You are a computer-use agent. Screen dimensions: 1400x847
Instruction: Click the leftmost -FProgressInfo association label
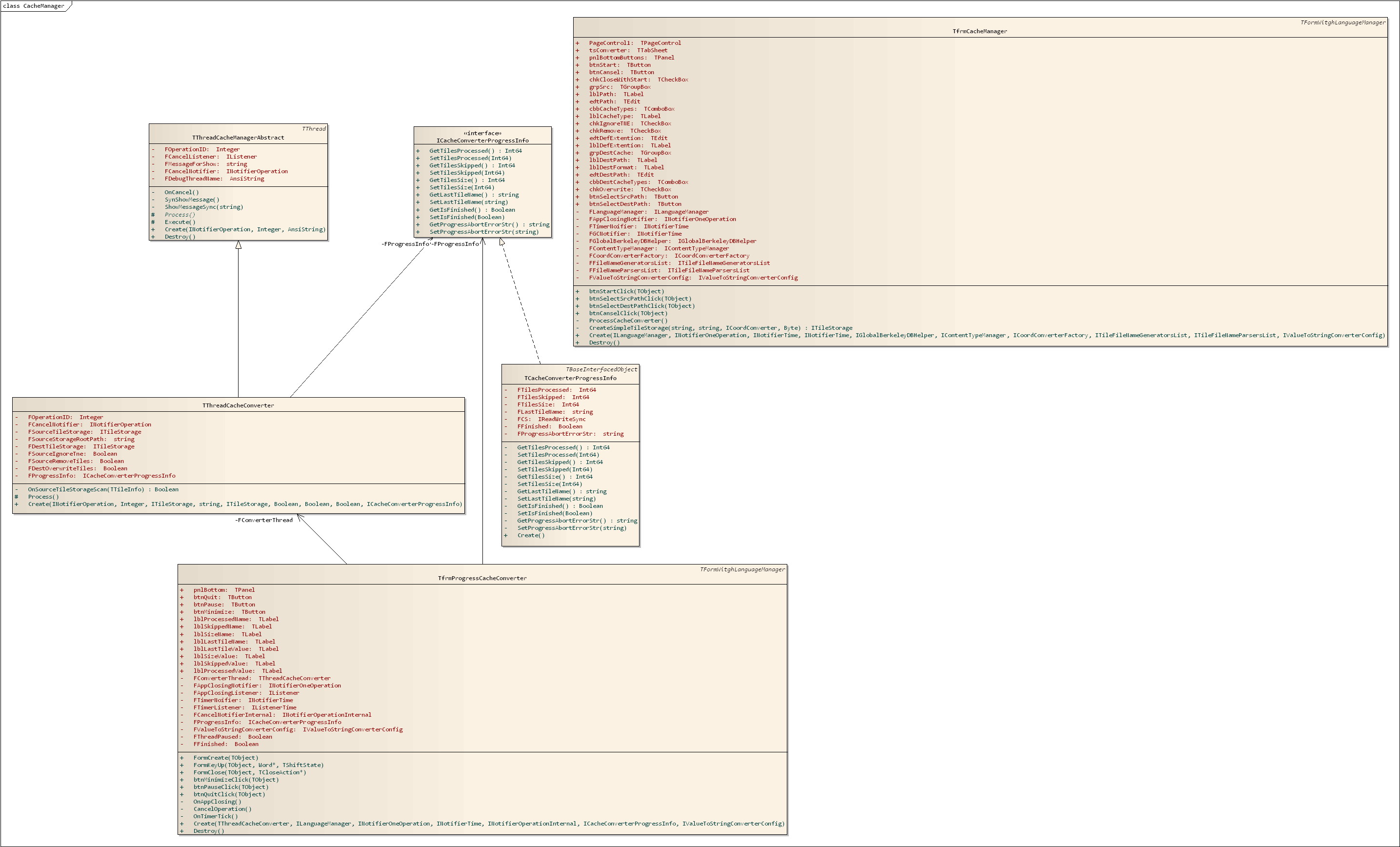[405, 244]
